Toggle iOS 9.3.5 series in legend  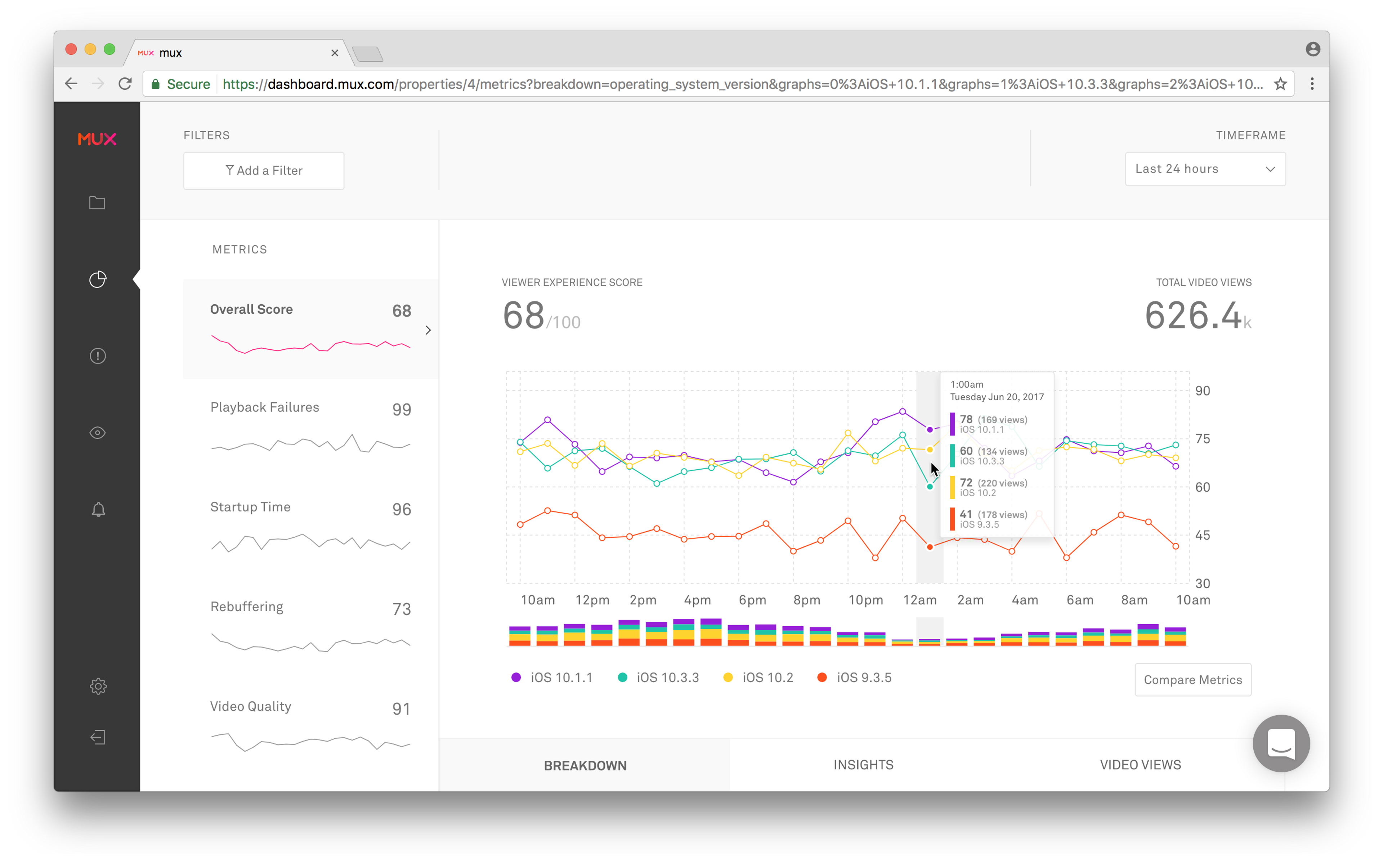coord(854,677)
